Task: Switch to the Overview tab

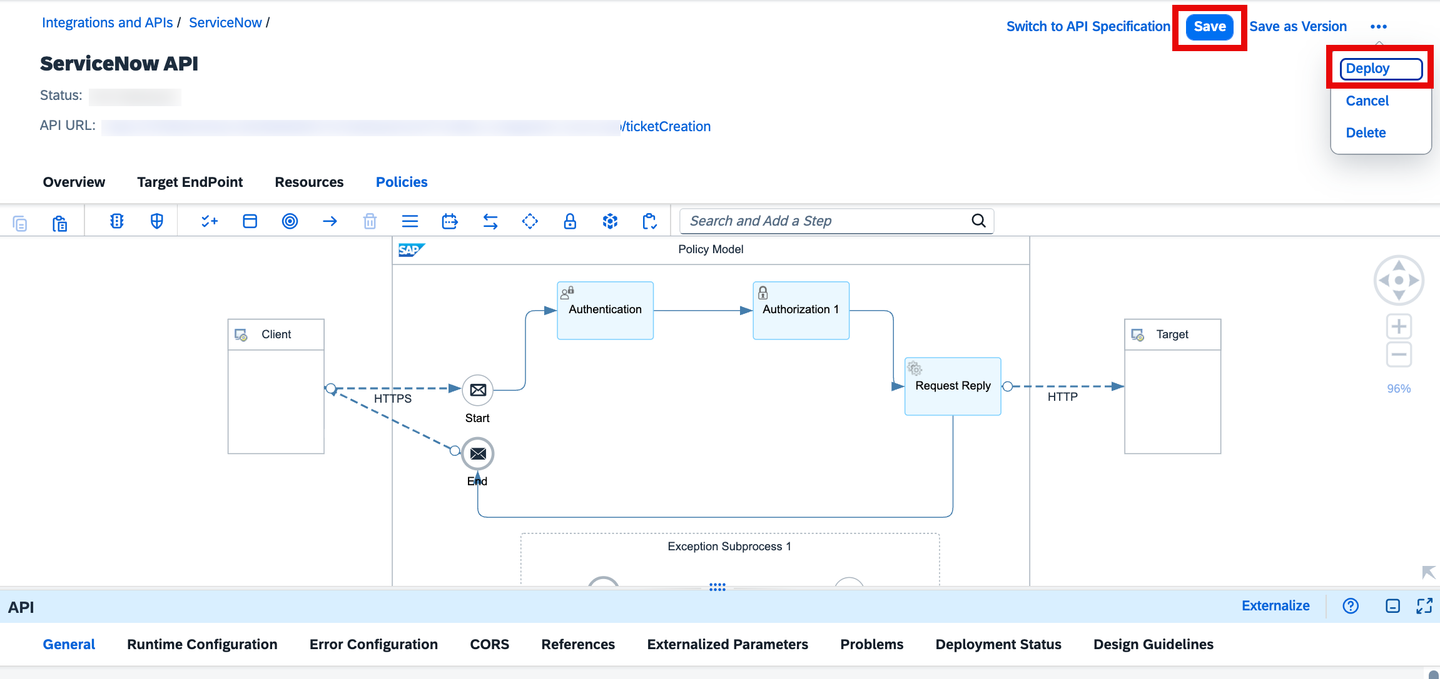Action: point(74,182)
